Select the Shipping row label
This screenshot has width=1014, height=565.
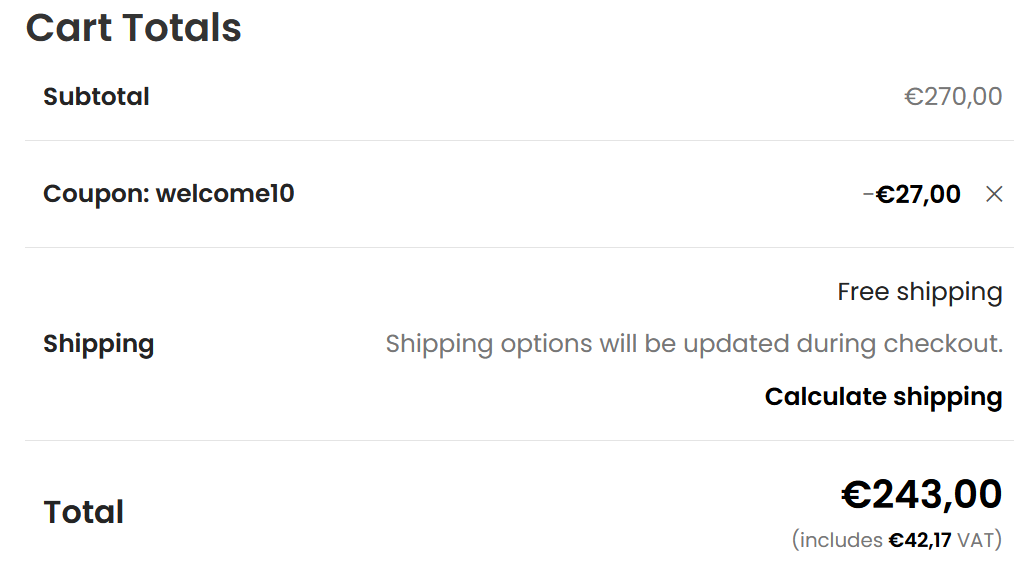pyautogui.click(x=98, y=344)
